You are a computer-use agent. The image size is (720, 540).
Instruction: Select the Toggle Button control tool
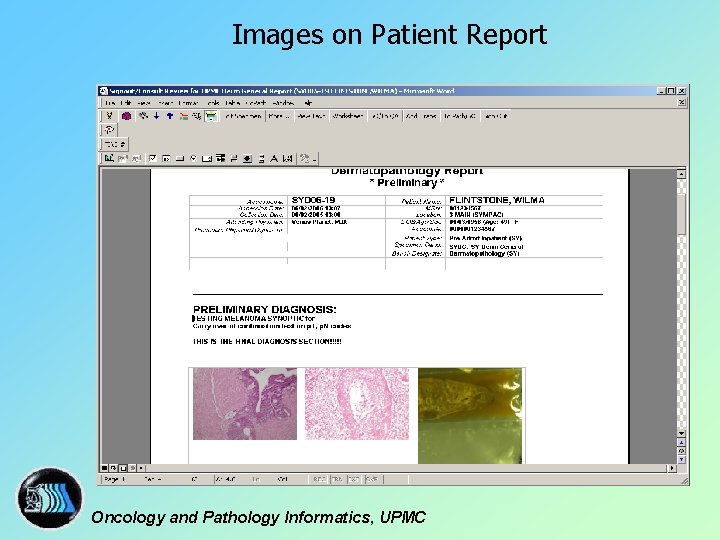(x=234, y=158)
